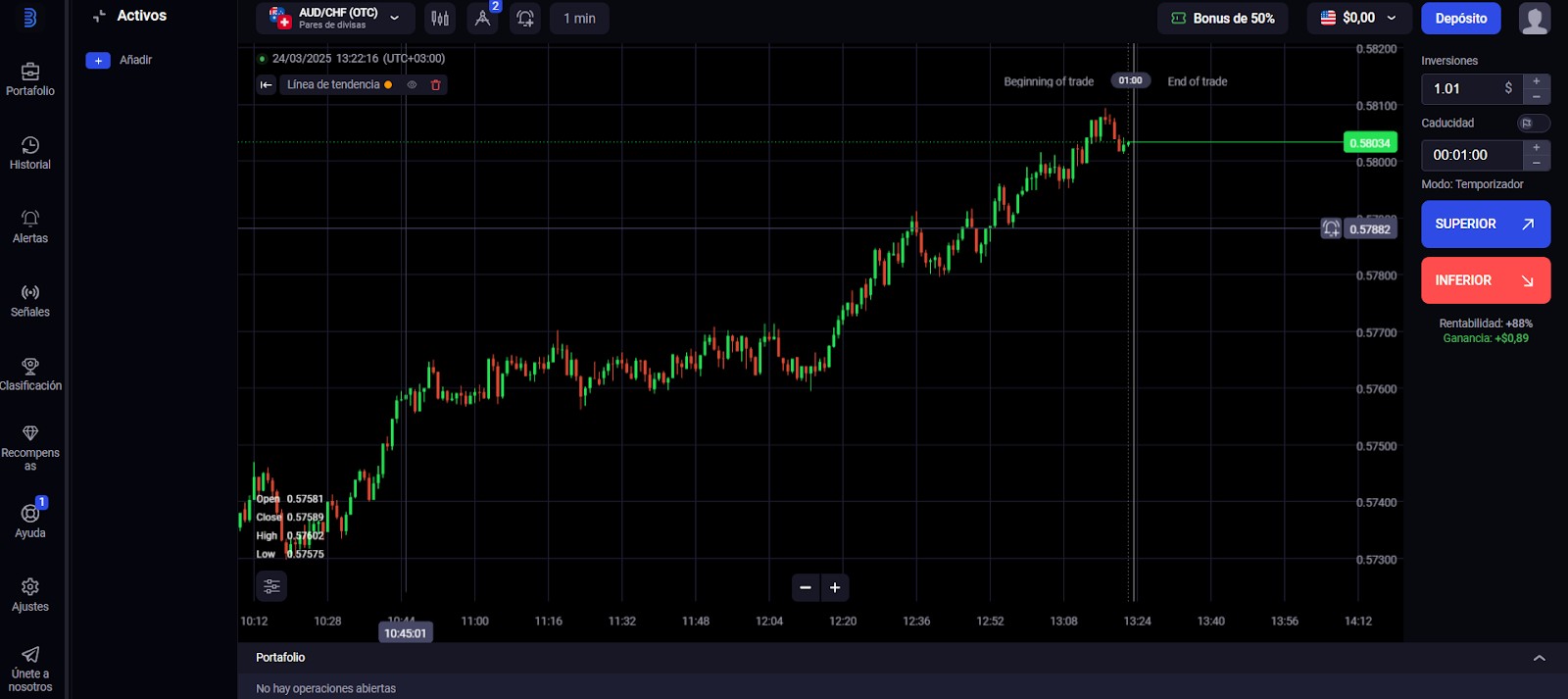Open the Historial sidebar section
Screen dimensions: 1568x699
coord(30,153)
